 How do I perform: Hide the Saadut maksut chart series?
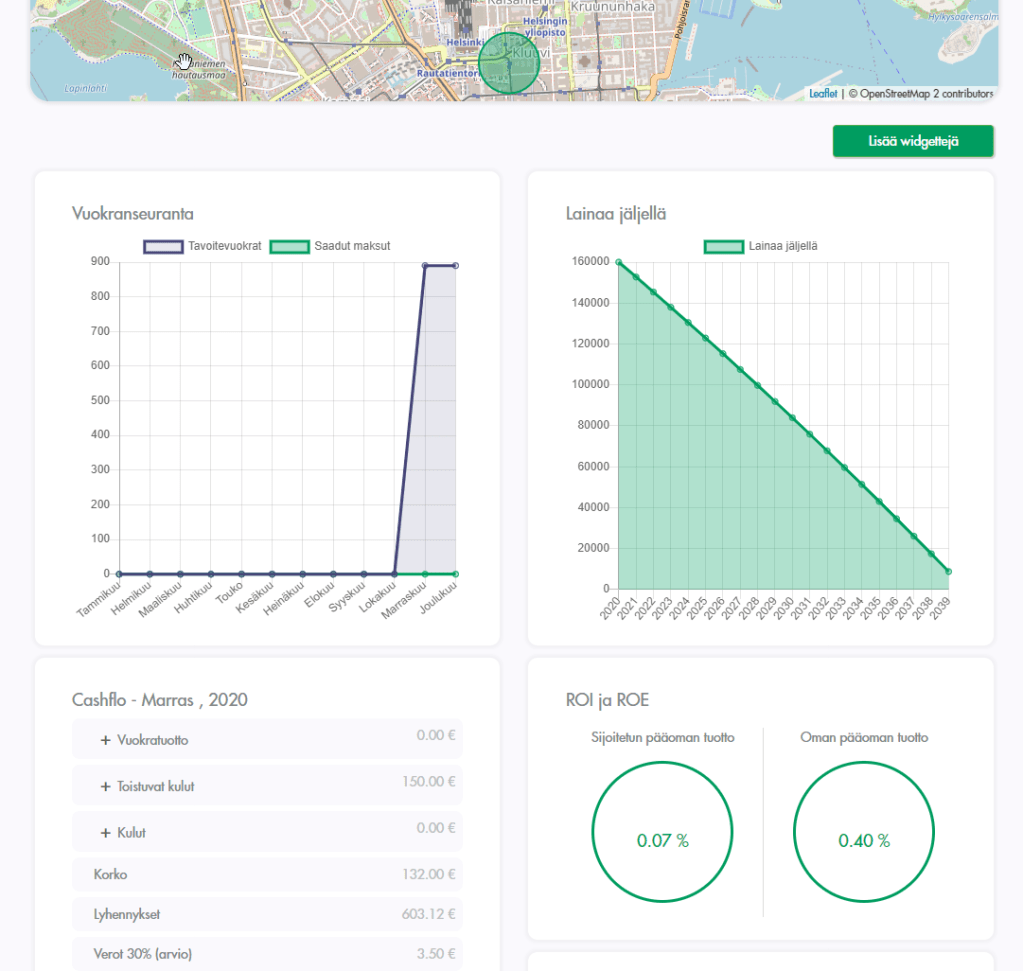coord(330,246)
